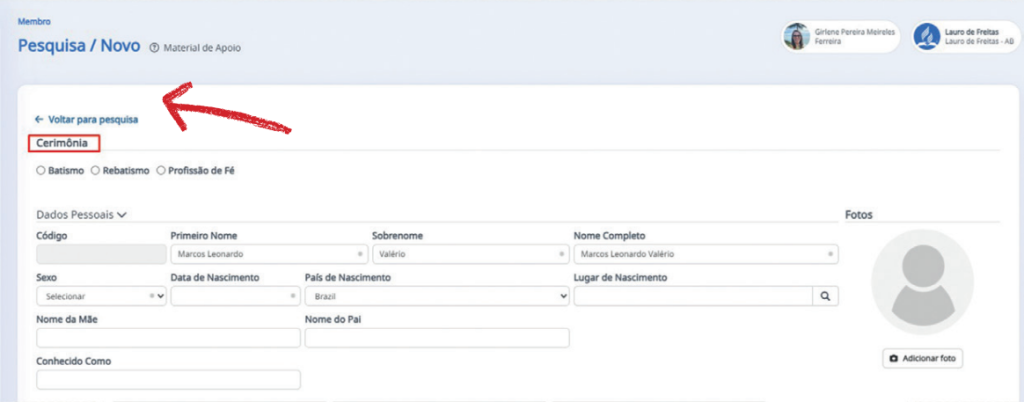Select the Rebatismo radio option

point(95,171)
